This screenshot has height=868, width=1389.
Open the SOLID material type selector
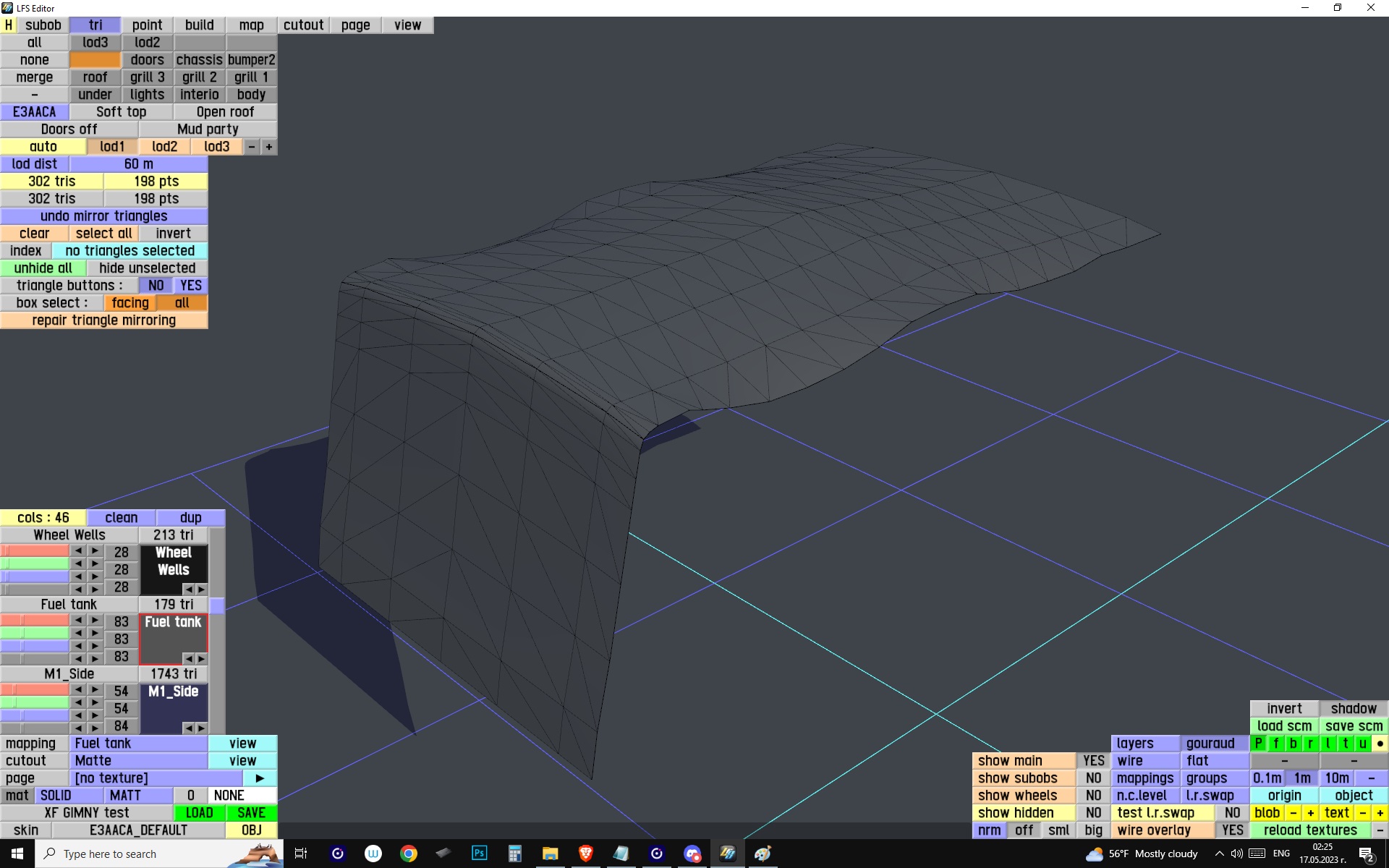pos(69,795)
